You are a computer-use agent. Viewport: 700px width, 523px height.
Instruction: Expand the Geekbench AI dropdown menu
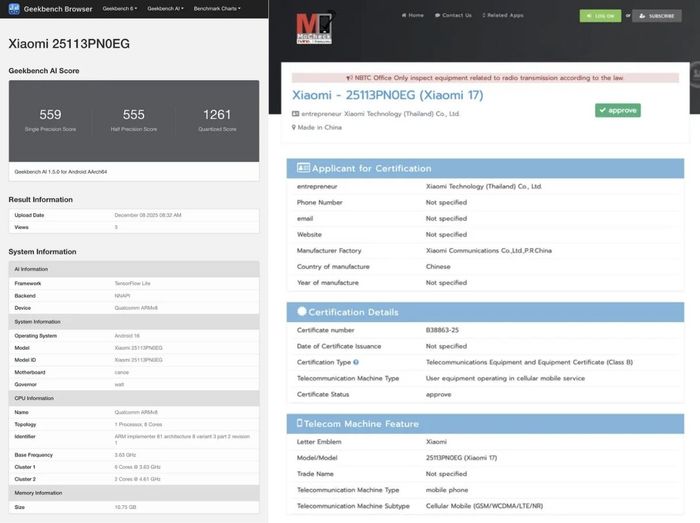(x=165, y=8)
